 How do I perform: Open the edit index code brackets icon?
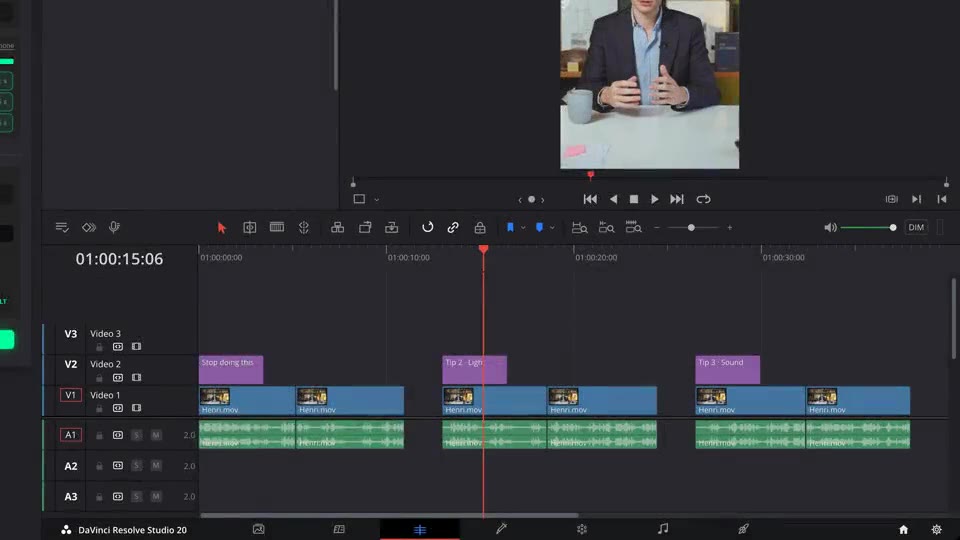coord(89,228)
